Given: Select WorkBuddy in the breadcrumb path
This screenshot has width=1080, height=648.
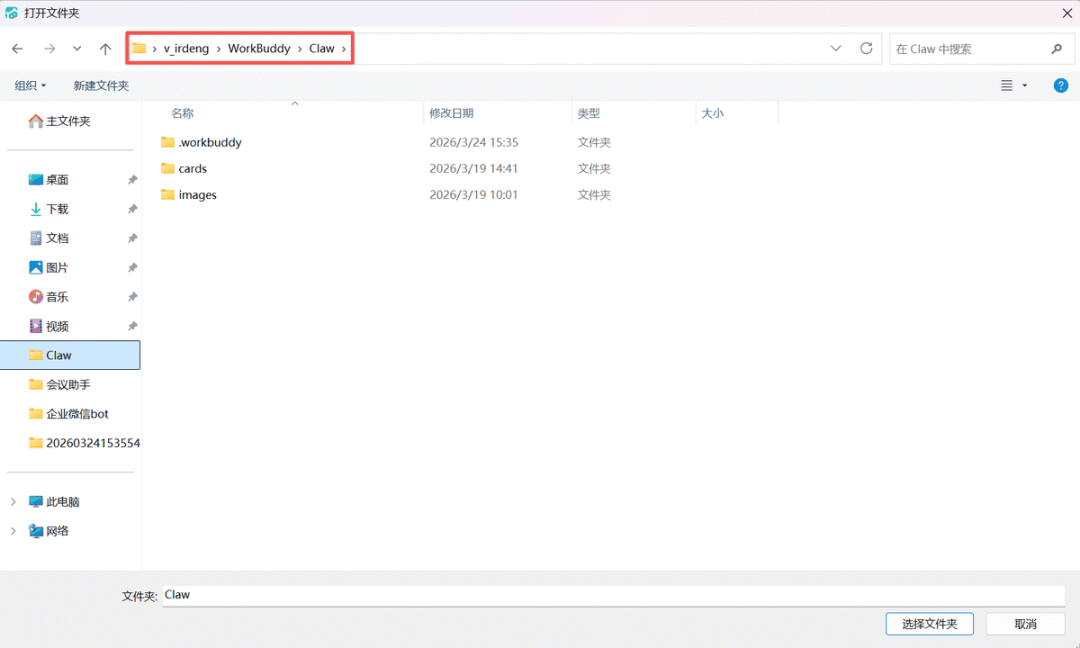Looking at the screenshot, I should point(259,49).
